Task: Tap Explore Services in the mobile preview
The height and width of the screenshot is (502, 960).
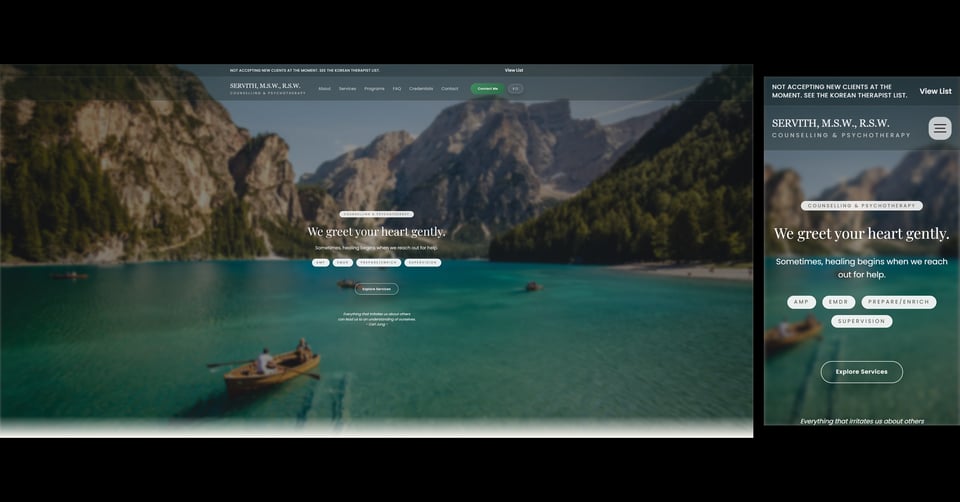Action: click(861, 372)
